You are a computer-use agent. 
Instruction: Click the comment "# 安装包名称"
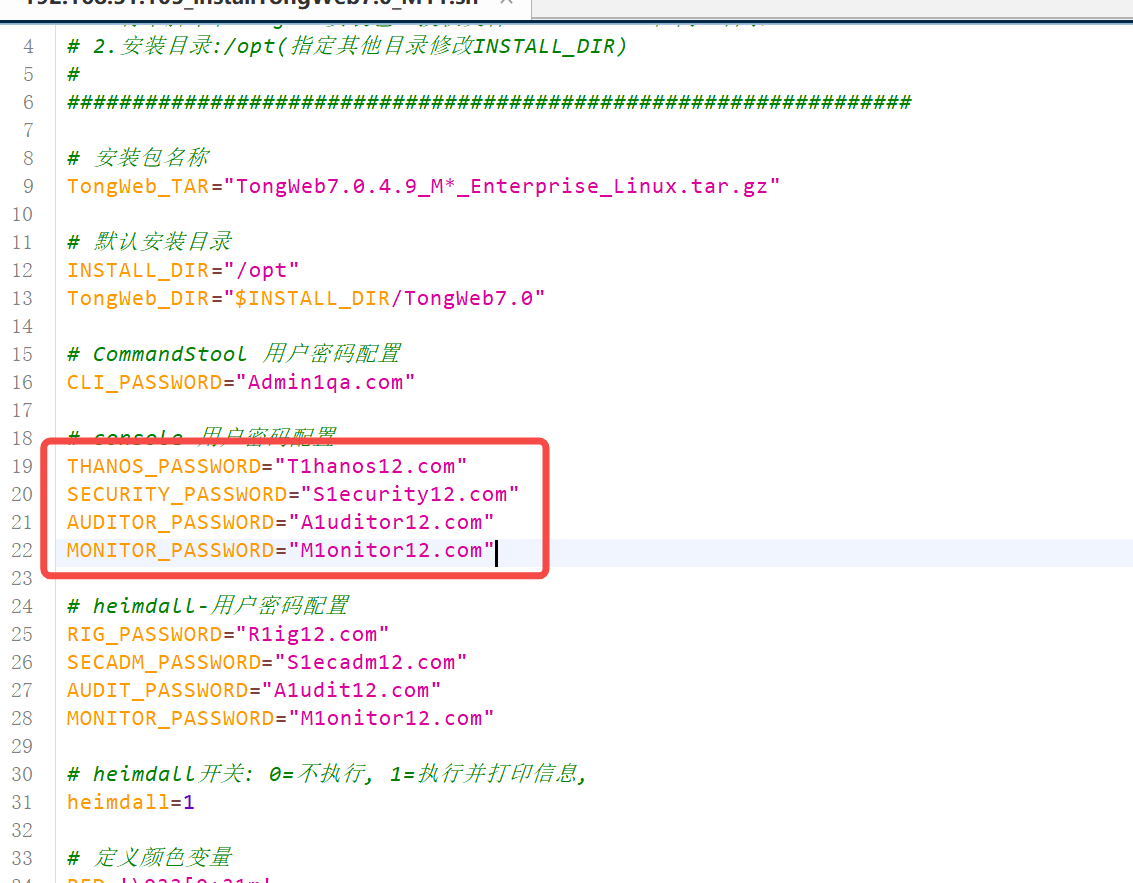click(138, 158)
